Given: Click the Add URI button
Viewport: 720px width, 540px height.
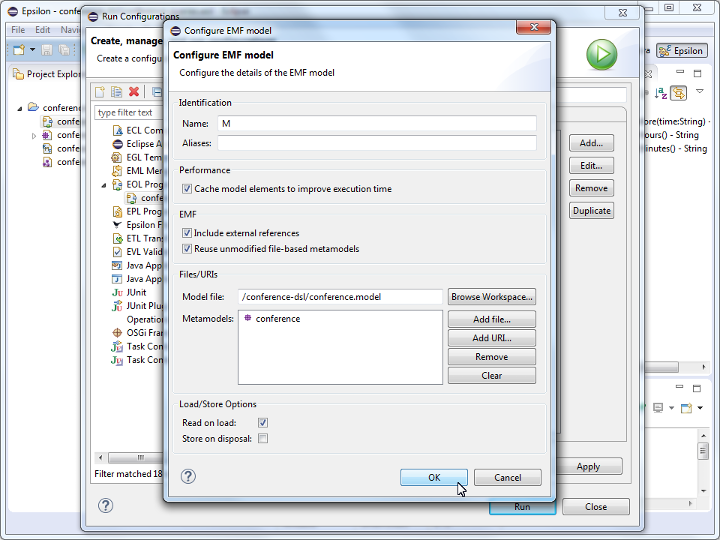Looking at the screenshot, I should click(x=491, y=338).
